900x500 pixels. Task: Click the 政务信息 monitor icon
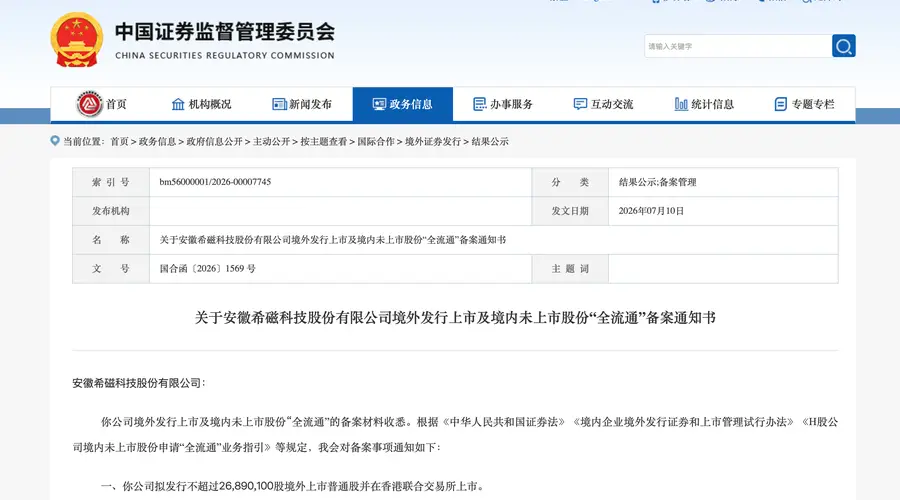point(379,104)
